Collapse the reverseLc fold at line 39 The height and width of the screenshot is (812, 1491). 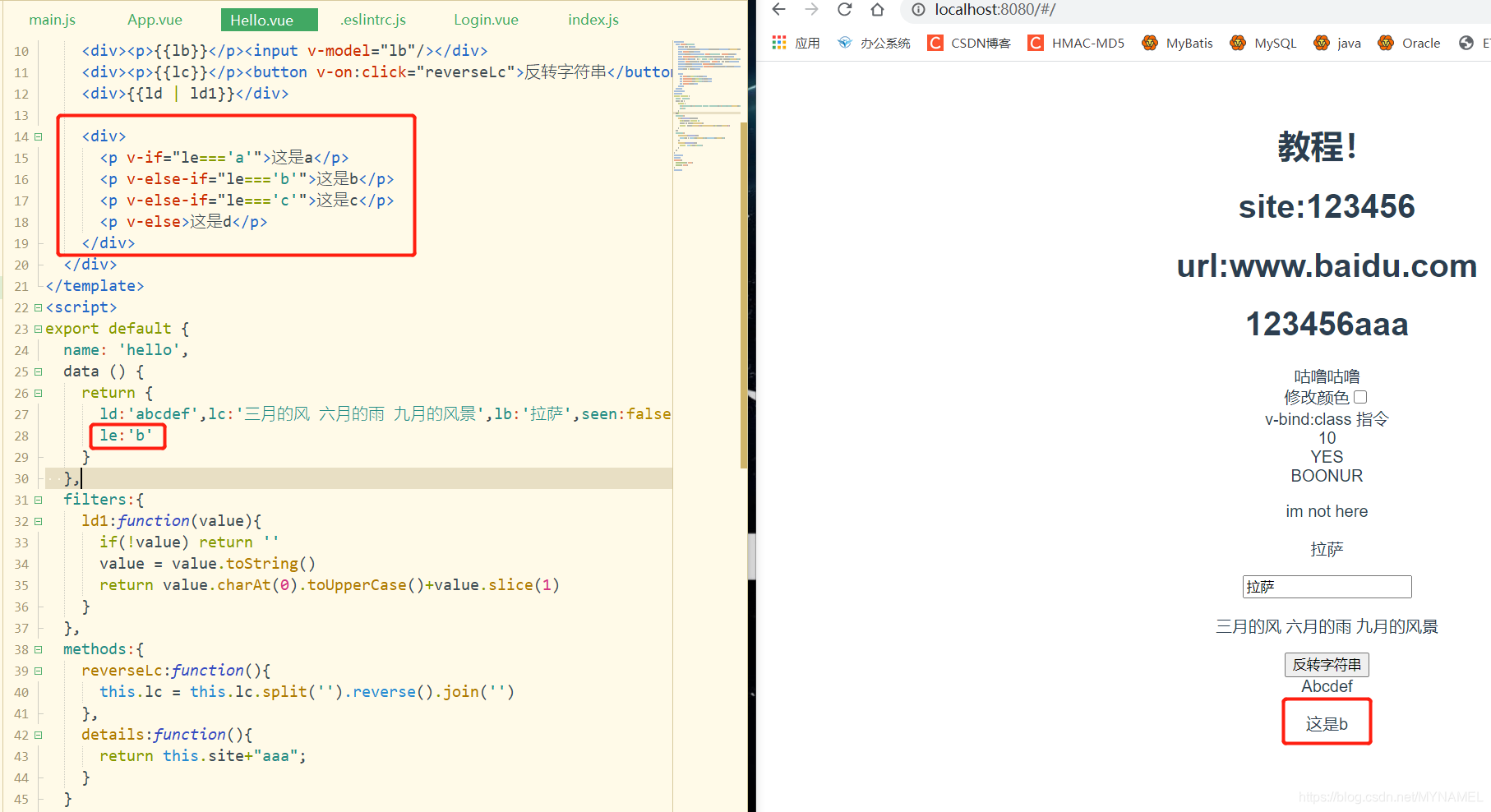pyautogui.click(x=38, y=671)
